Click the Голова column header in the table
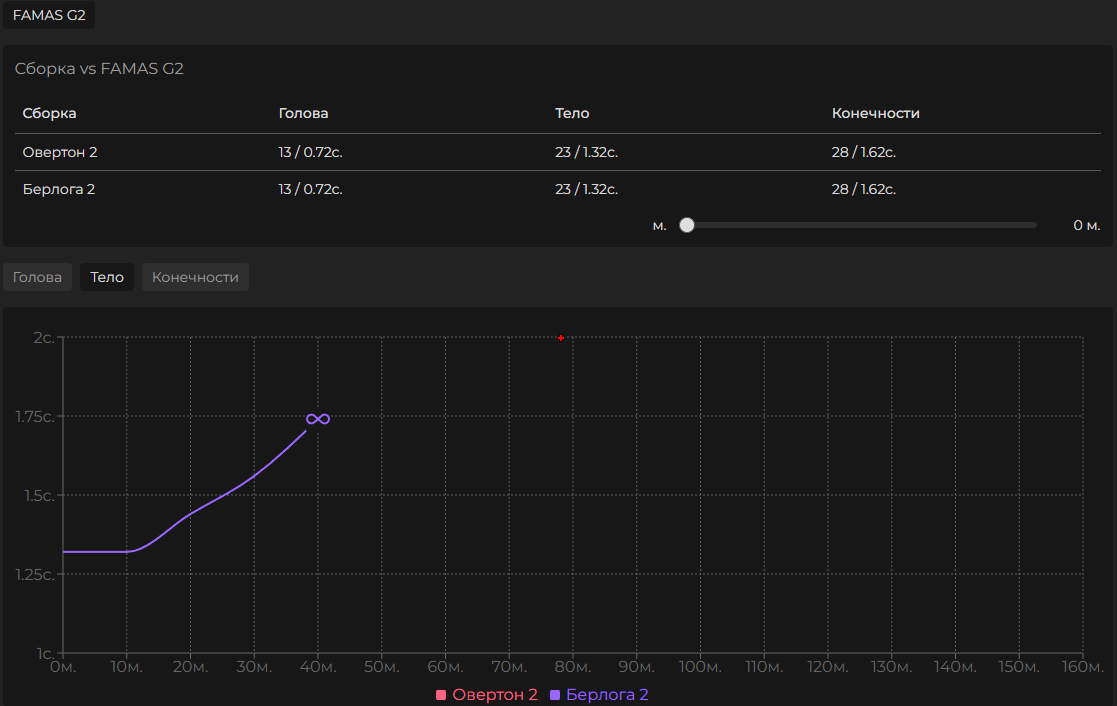1117x706 pixels. (303, 113)
